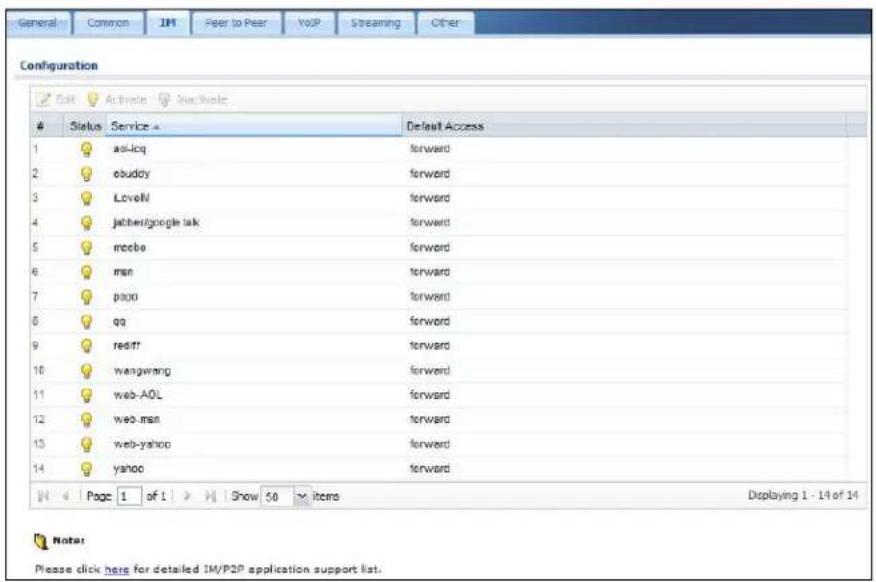Click the Note icon
Screen dimensions: 876x582
coord(41,541)
